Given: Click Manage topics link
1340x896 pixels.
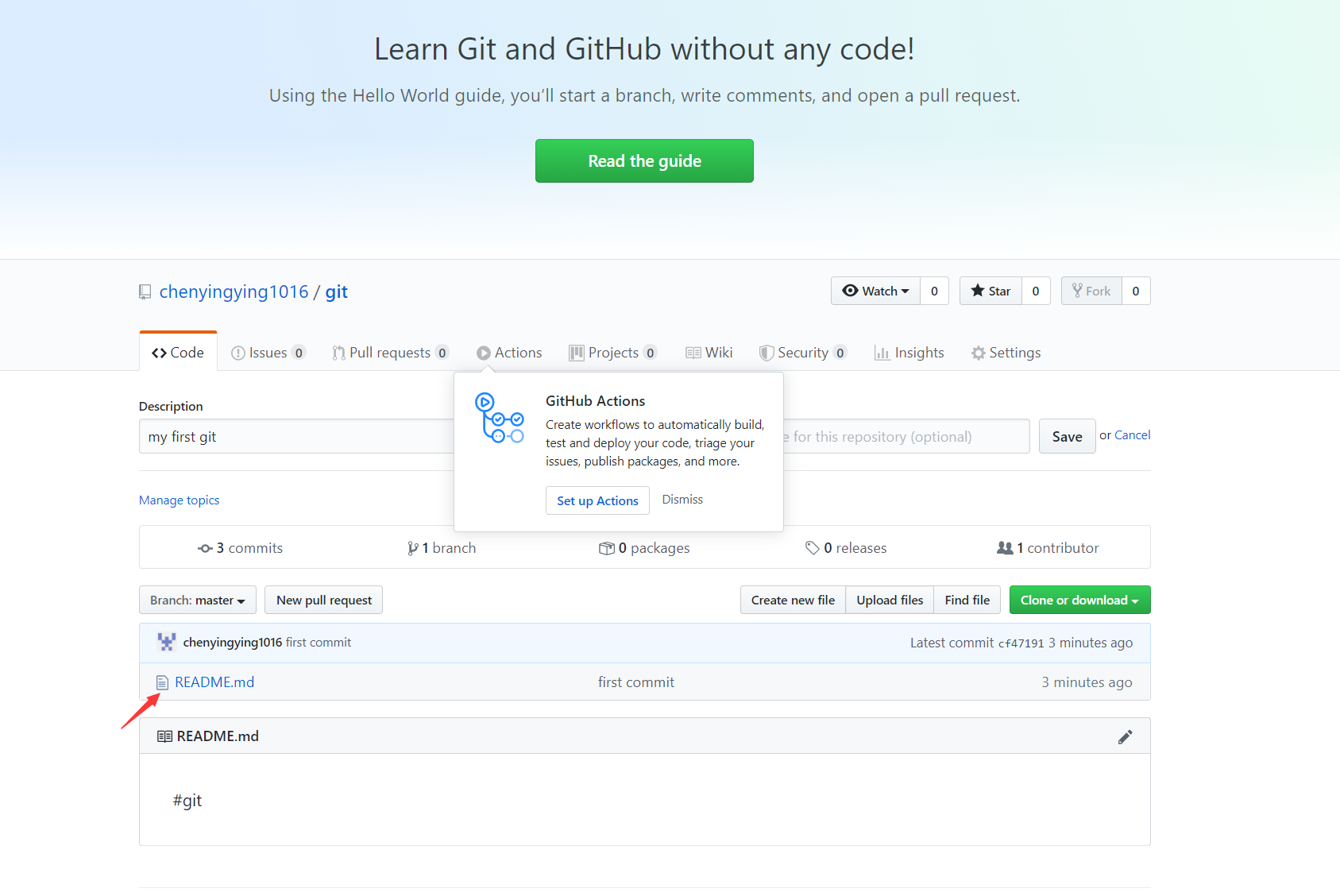Looking at the screenshot, I should pyautogui.click(x=179, y=500).
